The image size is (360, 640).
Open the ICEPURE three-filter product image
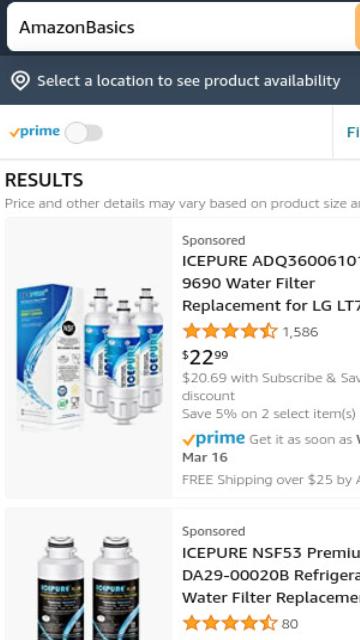[89, 358]
